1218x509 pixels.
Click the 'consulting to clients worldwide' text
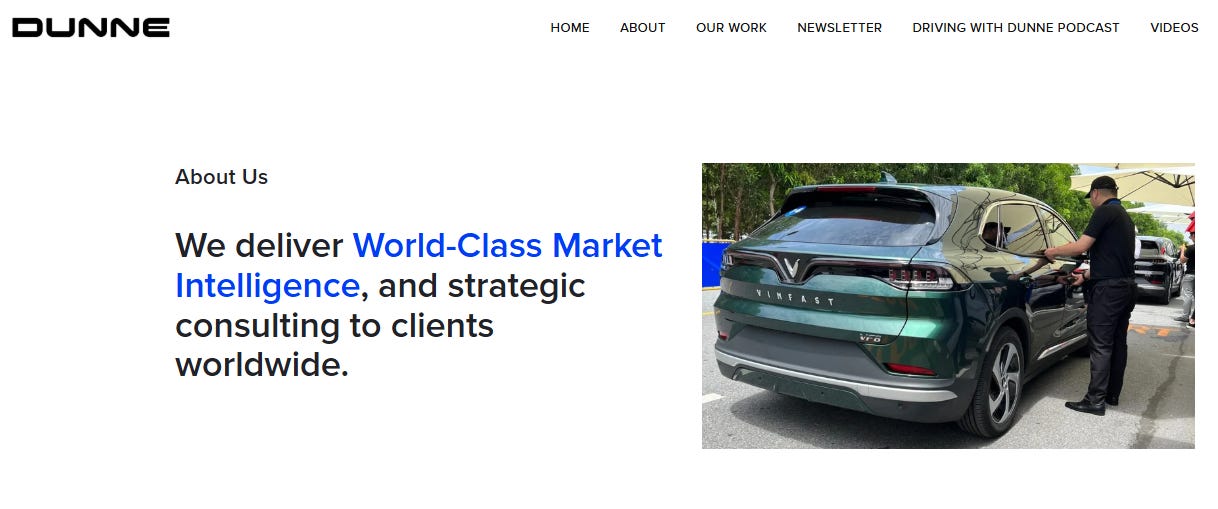pos(335,345)
